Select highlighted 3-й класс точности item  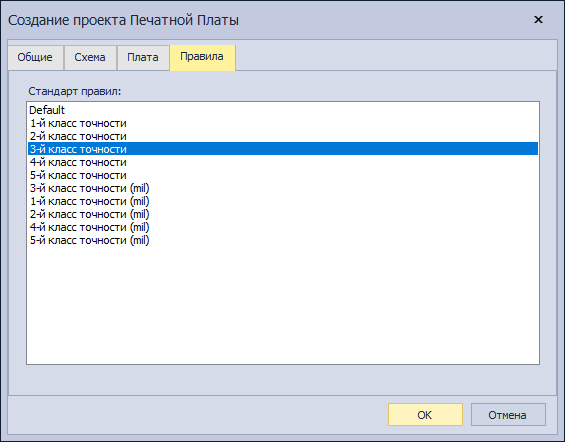point(283,149)
